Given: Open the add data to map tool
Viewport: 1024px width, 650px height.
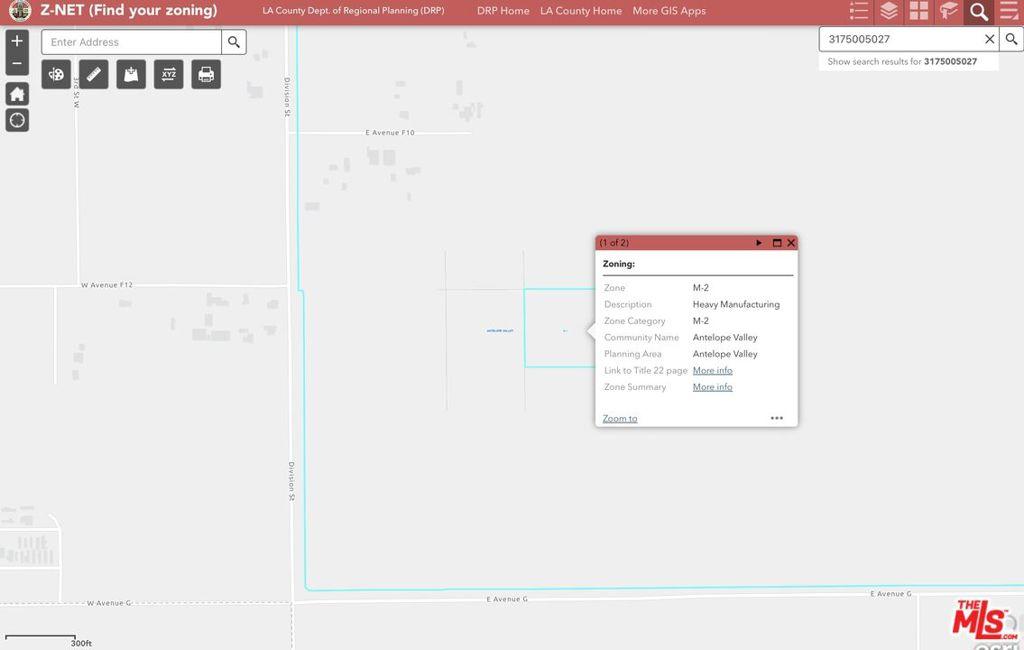Looking at the screenshot, I should click(131, 74).
